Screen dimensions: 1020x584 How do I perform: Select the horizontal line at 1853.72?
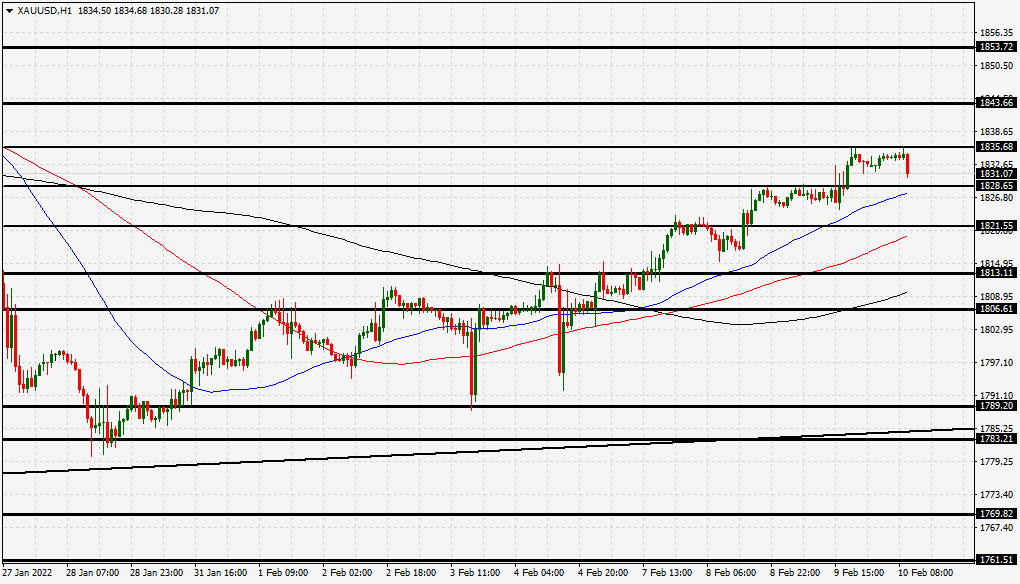coord(488,47)
